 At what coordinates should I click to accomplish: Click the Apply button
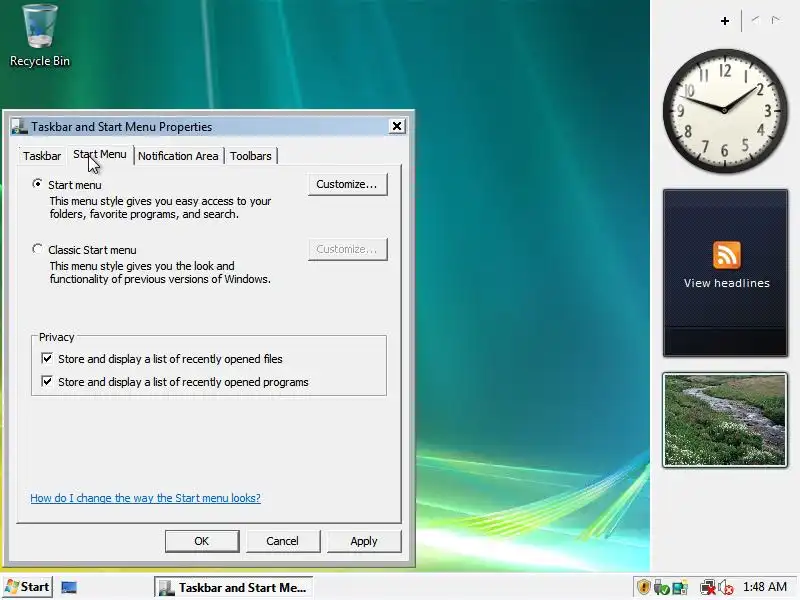[x=364, y=541]
